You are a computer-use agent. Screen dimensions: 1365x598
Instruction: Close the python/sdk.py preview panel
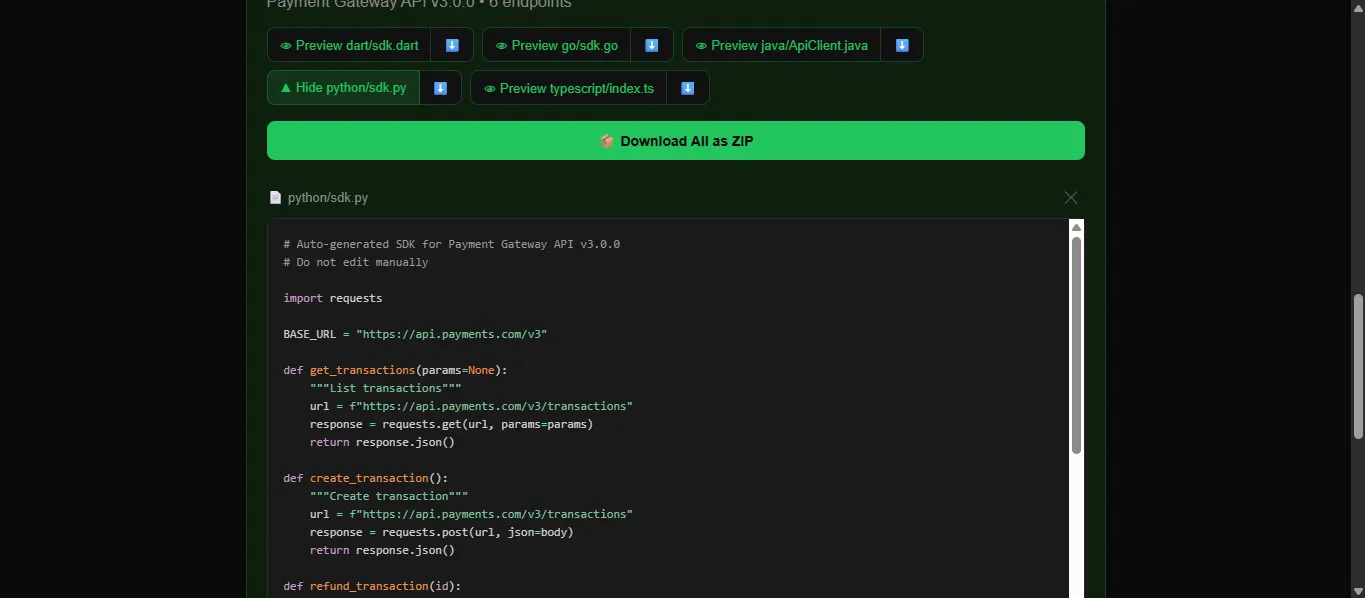[x=1071, y=198]
